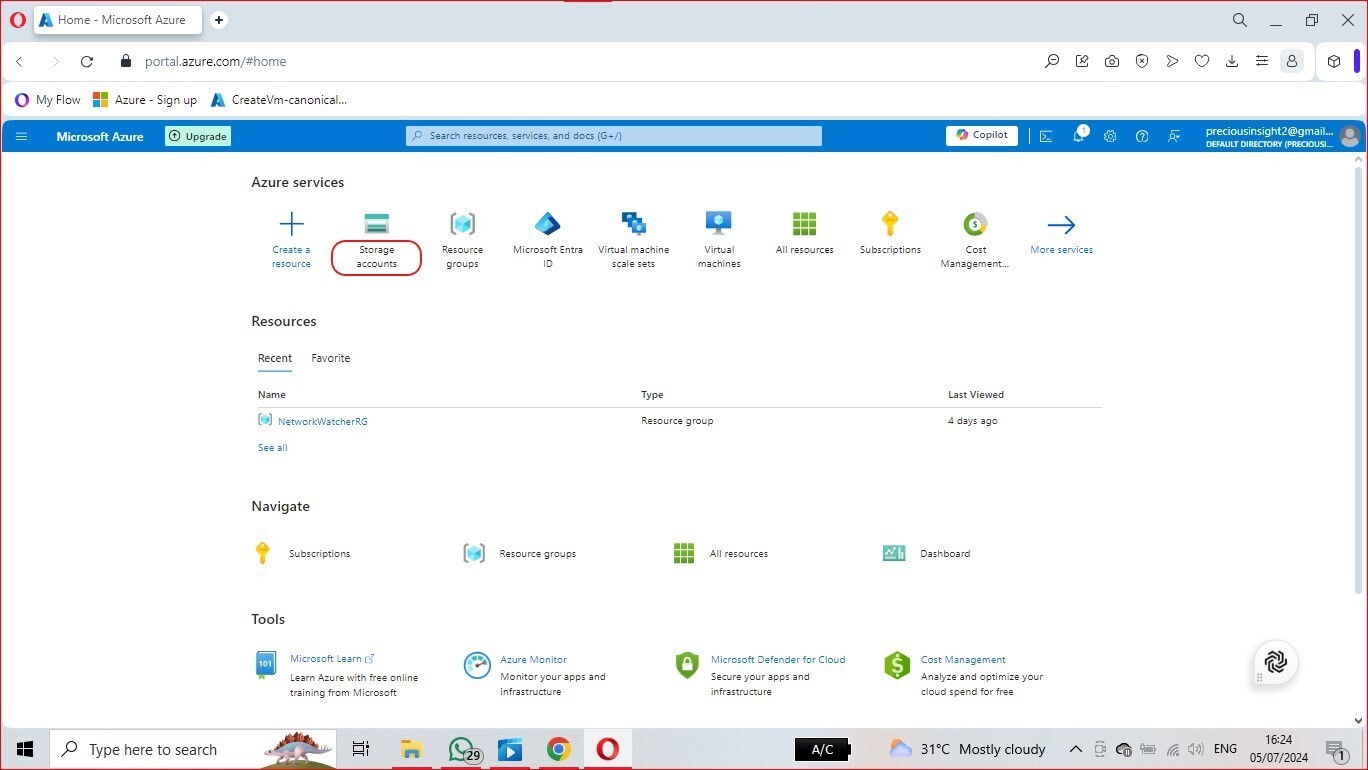
Task: Click the zoom magnifier in address bar
Action: coord(1052,61)
